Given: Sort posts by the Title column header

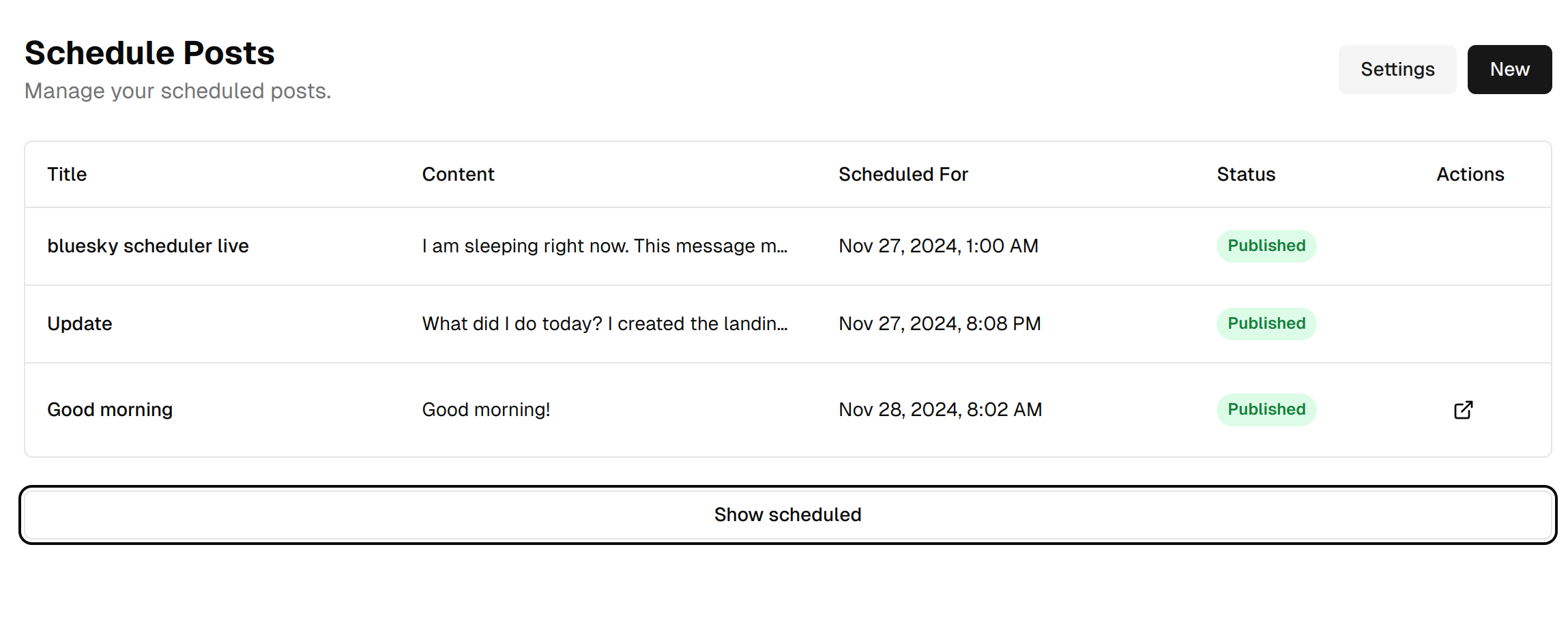Looking at the screenshot, I should tap(66, 174).
